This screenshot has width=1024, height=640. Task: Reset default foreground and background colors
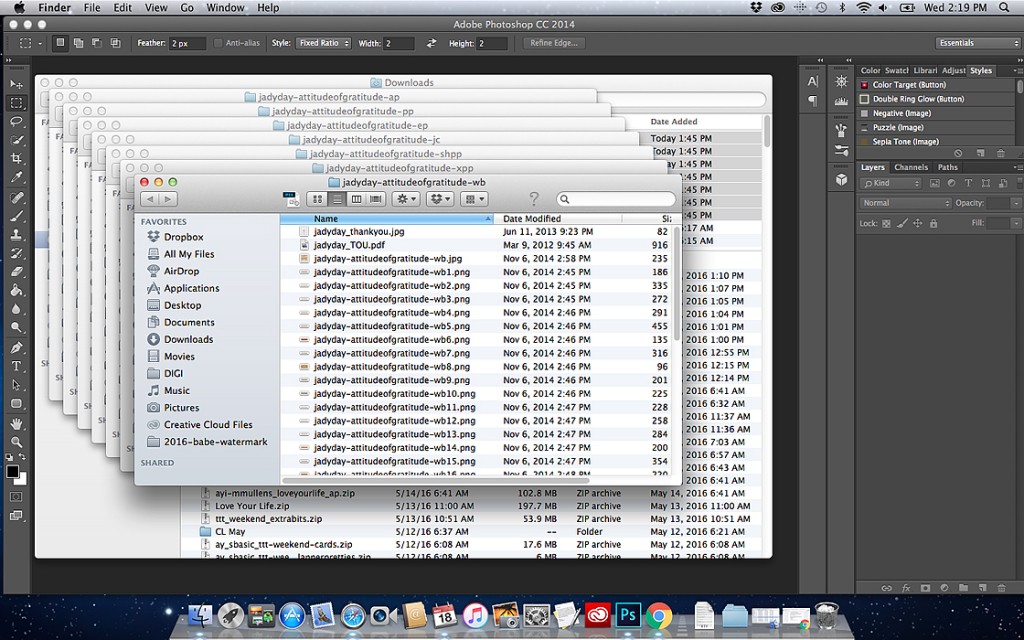pyautogui.click(x=9, y=457)
